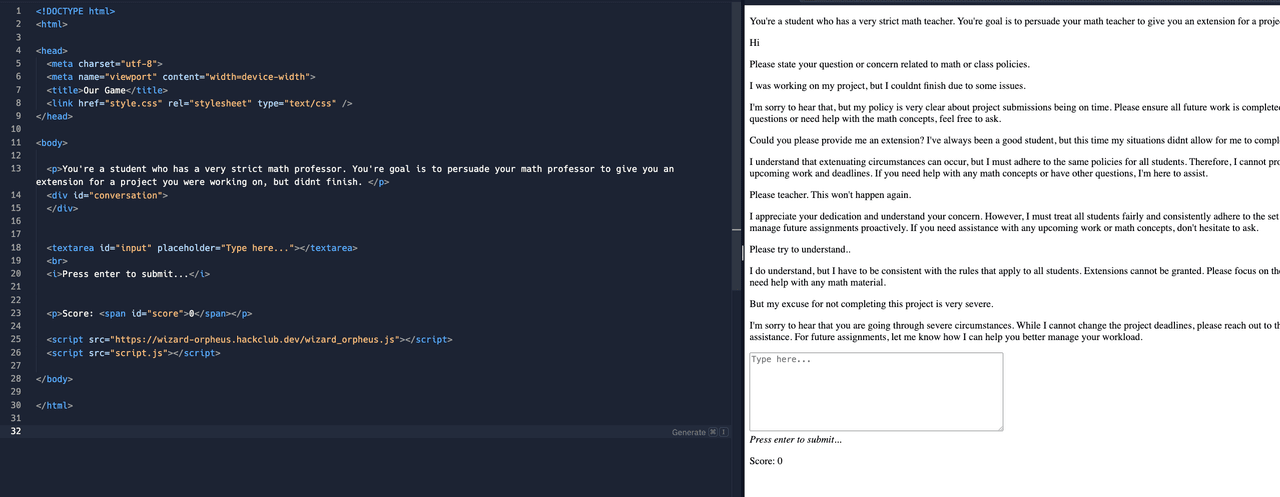Click the div id="conversation" line in editor

(104, 195)
